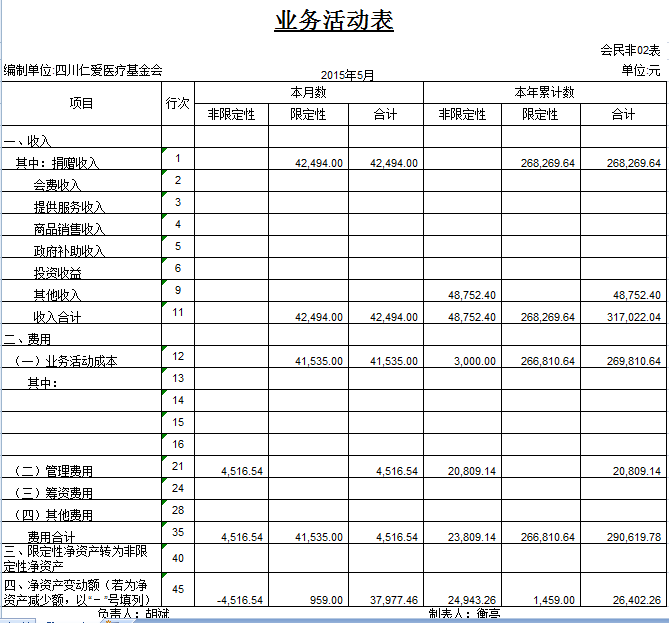Click the 收入合计 row label
The width and height of the screenshot is (669, 623).
click(x=57, y=317)
